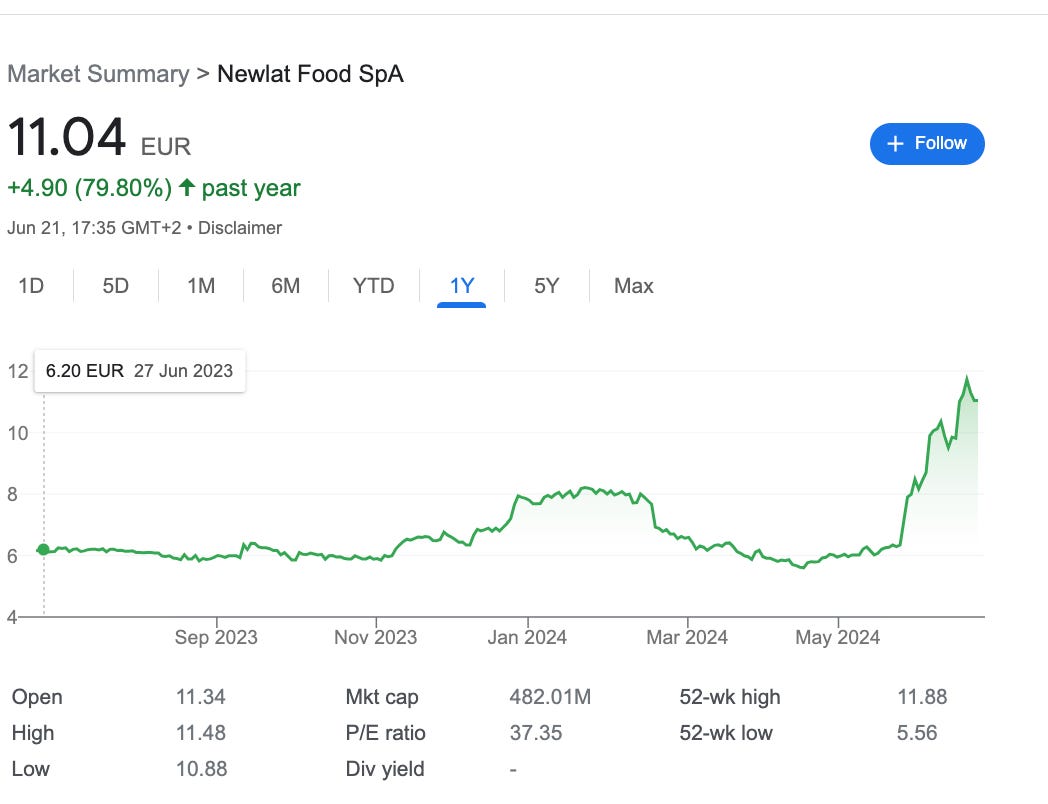Viewport: 1048px width, 804px height.
Task: Click the Open value 11.34
Action: point(201,697)
